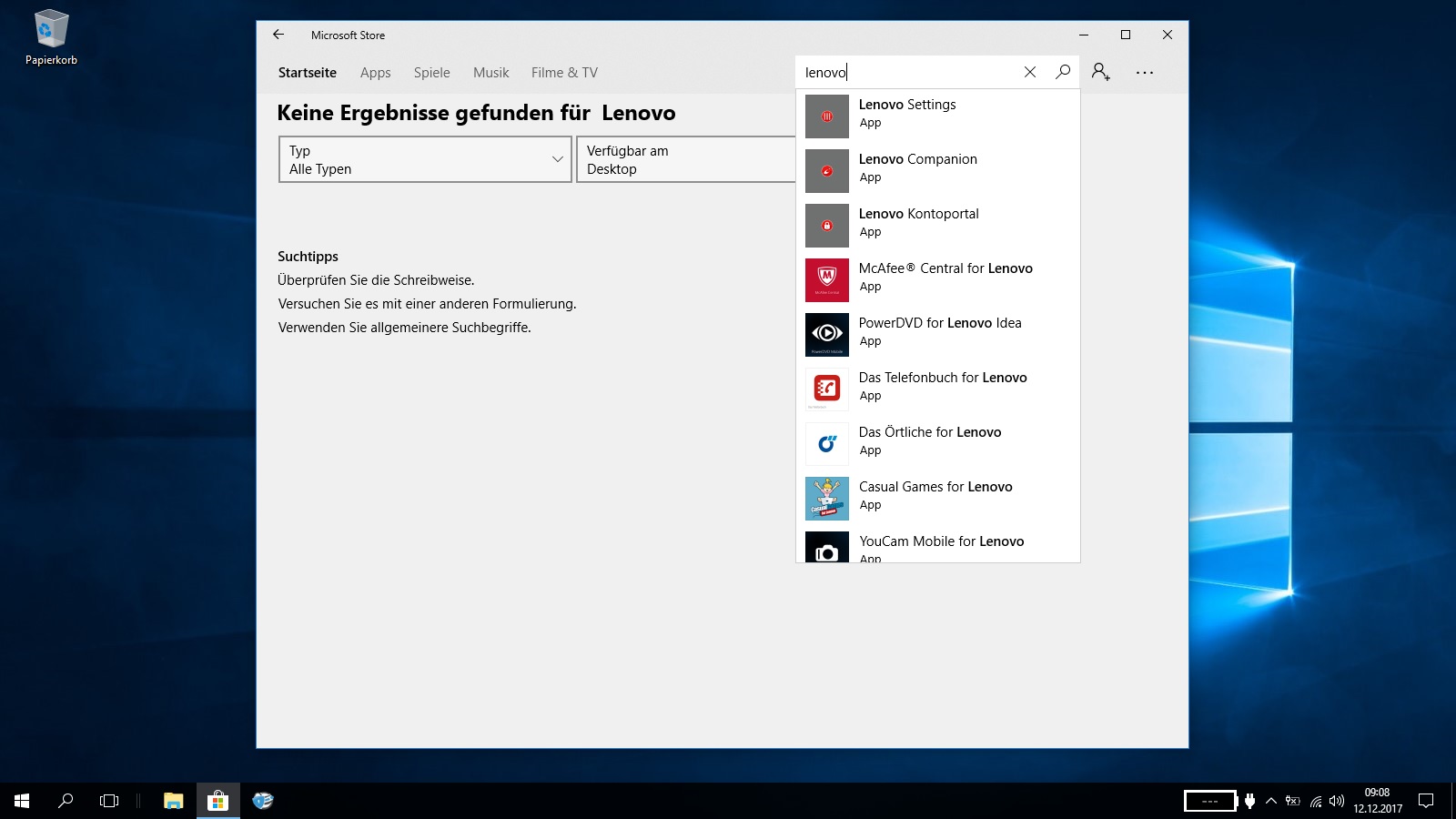The height and width of the screenshot is (819, 1456).
Task: Show hidden system tray icons
Action: [x=1271, y=801]
